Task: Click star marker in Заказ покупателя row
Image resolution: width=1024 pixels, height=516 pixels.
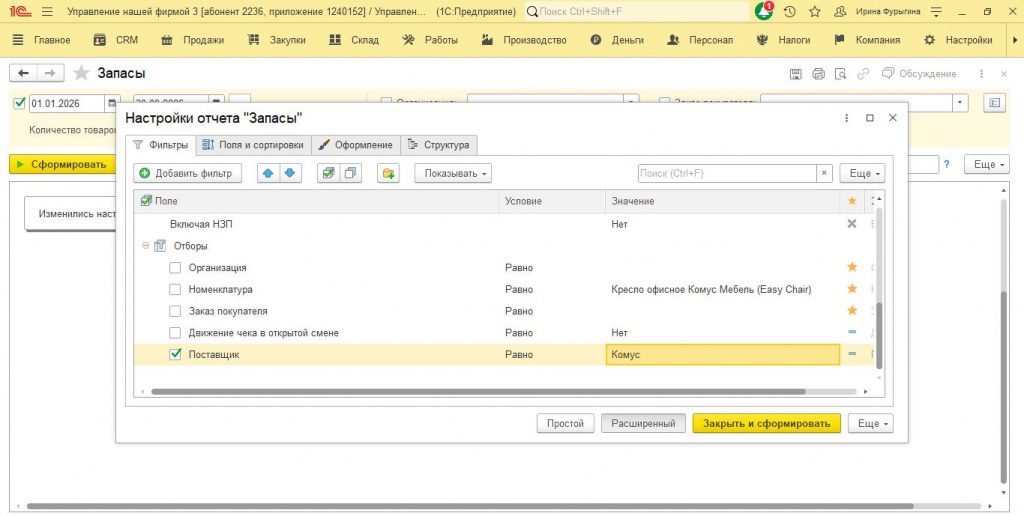Action: tap(852, 310)
